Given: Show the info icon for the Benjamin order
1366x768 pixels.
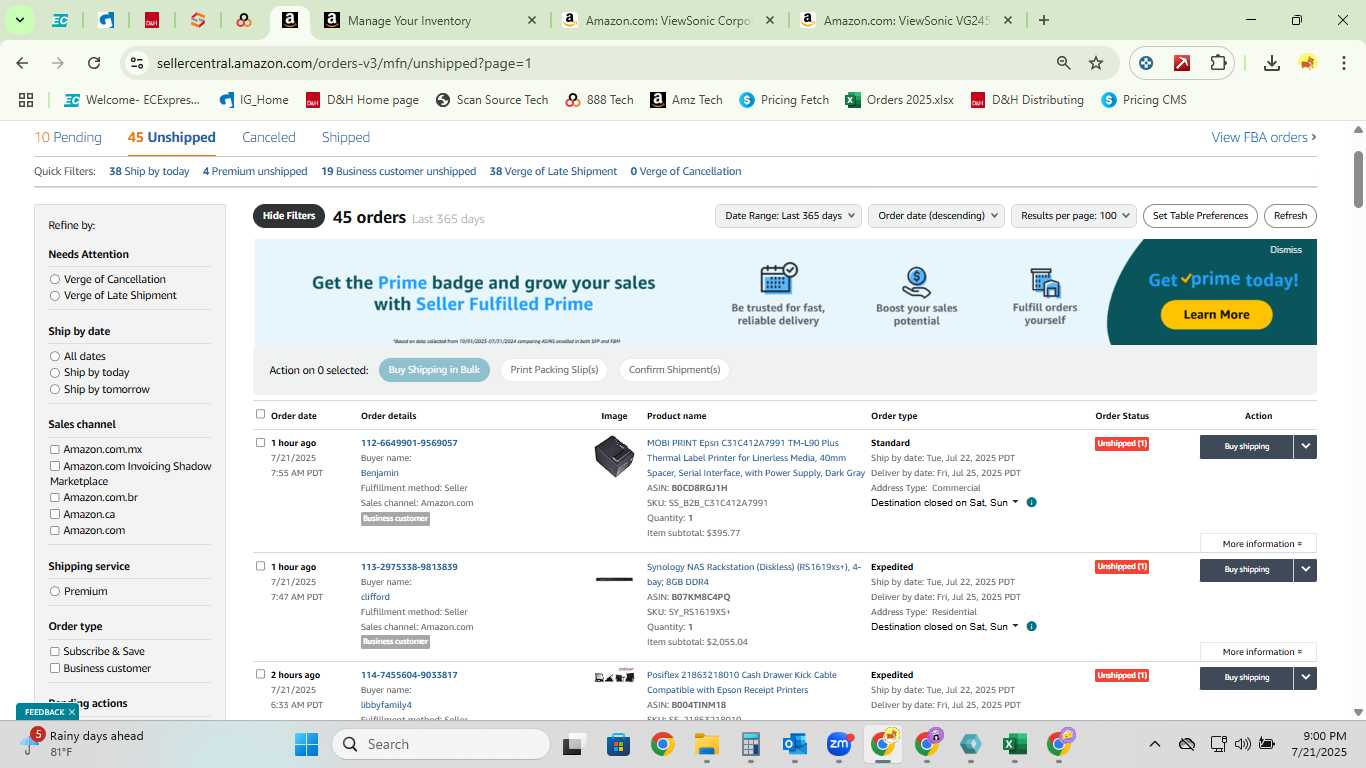Looking at the screenshot, I should 1031,502.
